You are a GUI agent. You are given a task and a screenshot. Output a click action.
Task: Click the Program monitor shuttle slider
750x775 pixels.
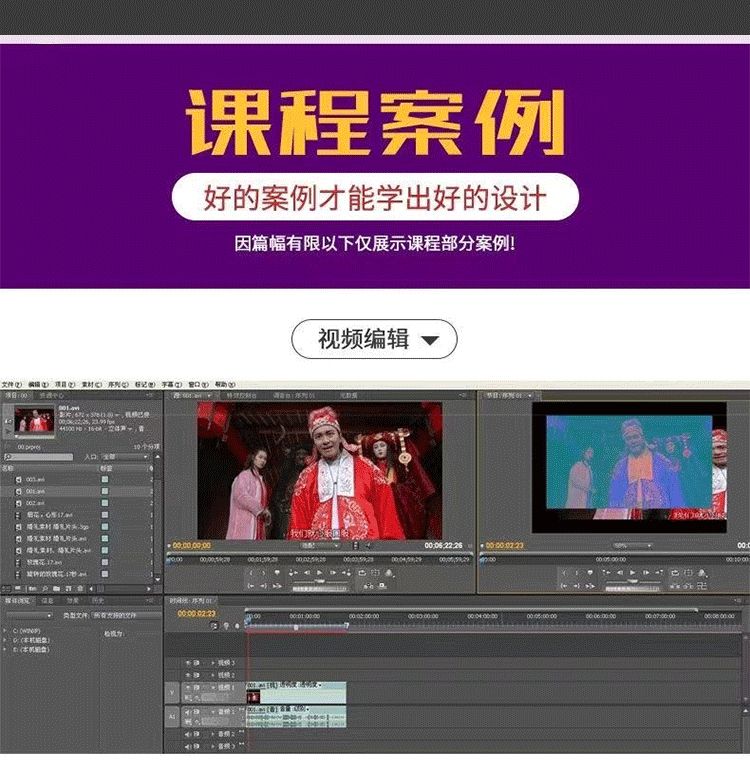pyautogui.click(x=633, y=582)
